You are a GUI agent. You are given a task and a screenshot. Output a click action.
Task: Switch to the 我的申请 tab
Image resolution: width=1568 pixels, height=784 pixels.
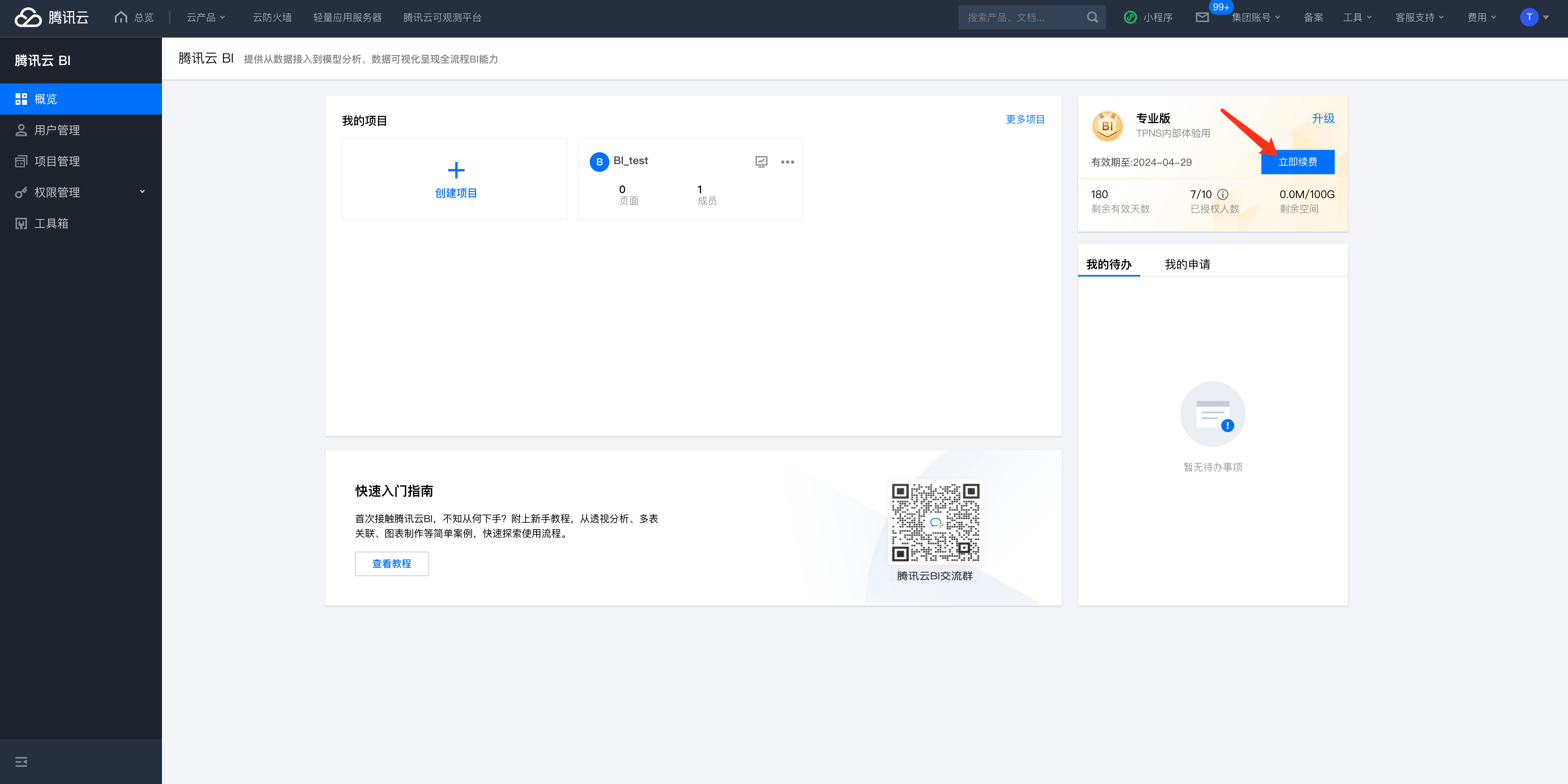coord(1187,264)
